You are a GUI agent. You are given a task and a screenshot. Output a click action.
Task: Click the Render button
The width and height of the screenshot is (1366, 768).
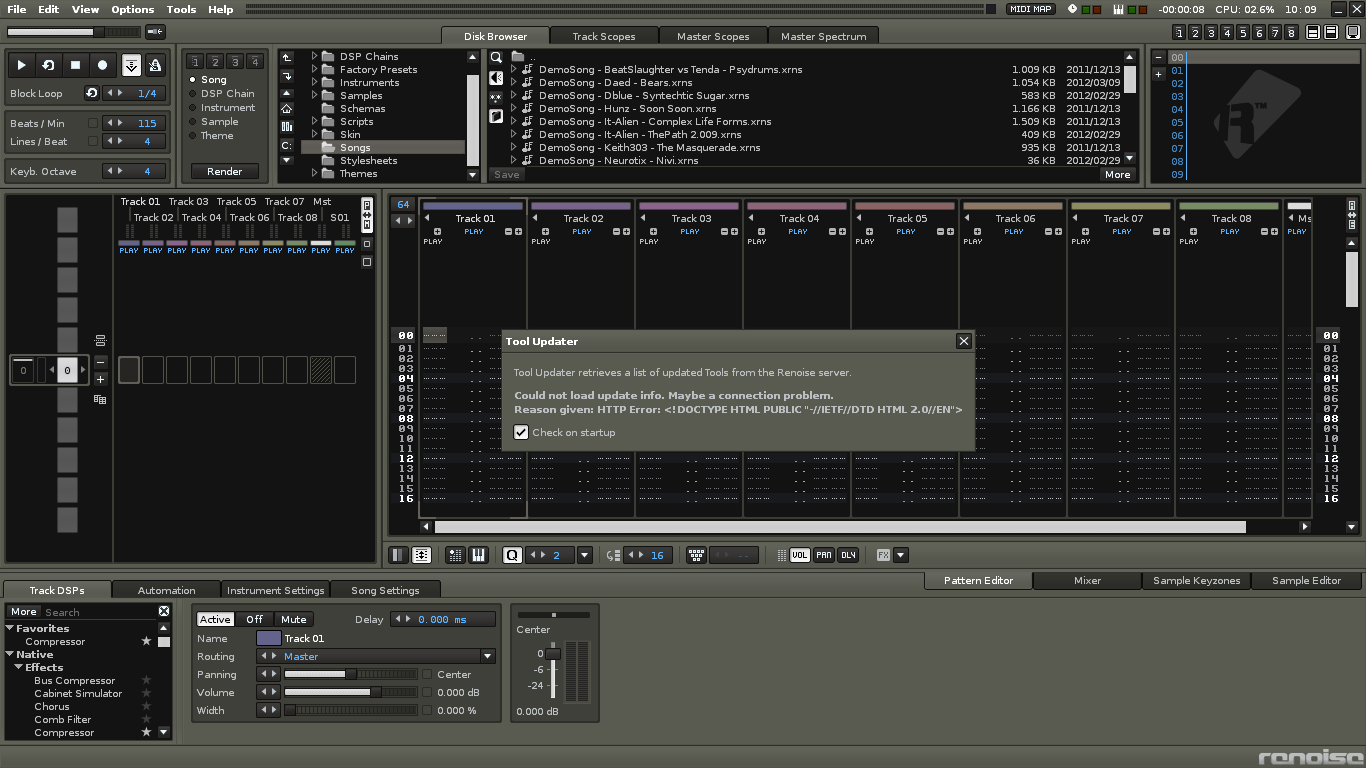224,171
